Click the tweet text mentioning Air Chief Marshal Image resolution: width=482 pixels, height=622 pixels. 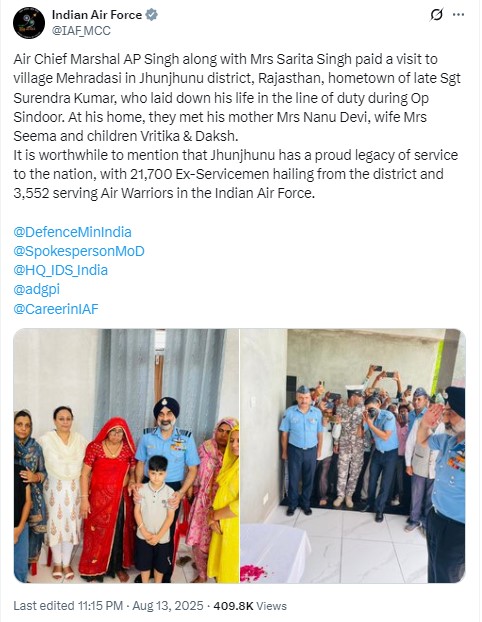(237, 98)
